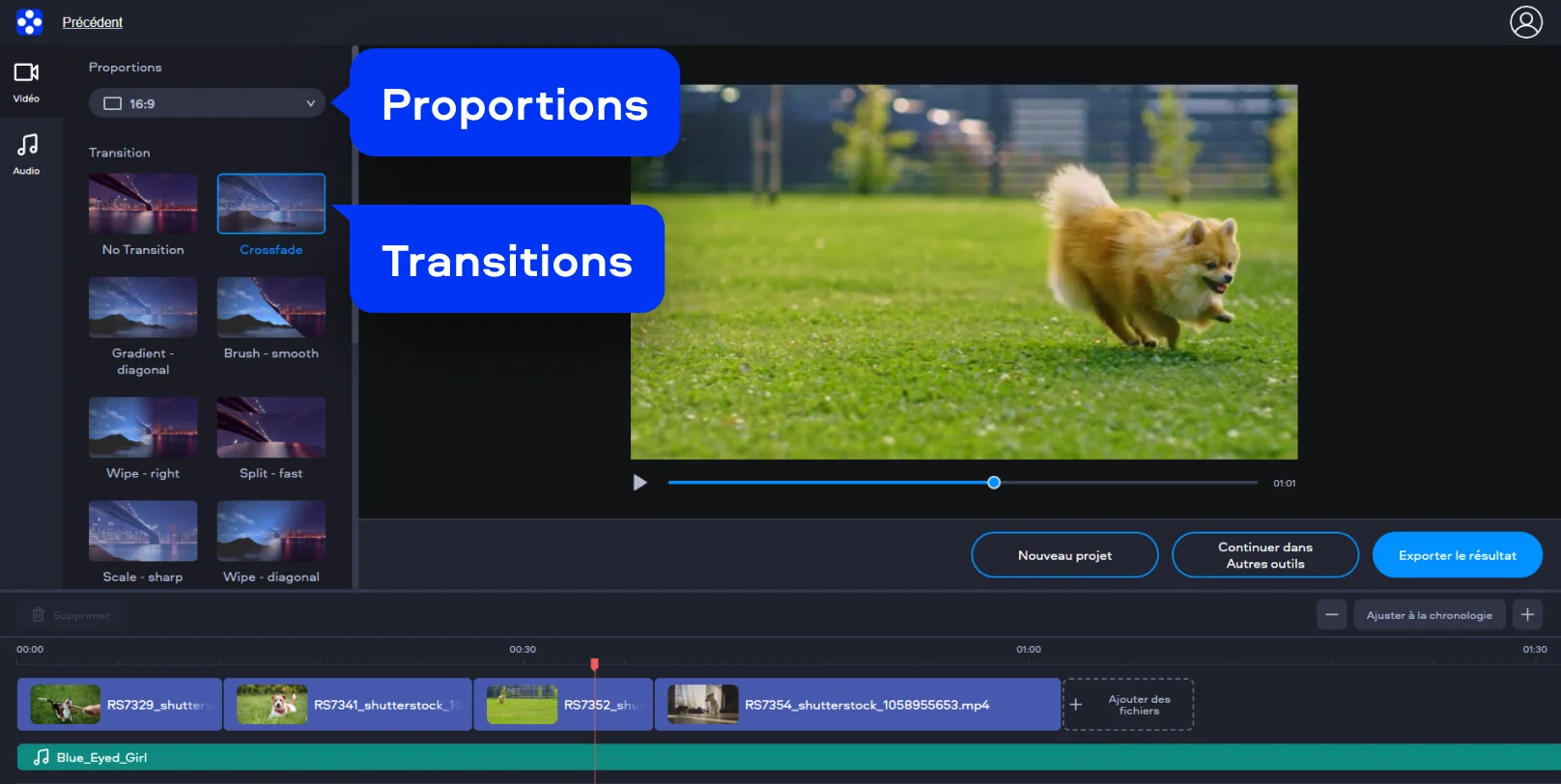Select the No Transition thumbnail

click(143, 204)
